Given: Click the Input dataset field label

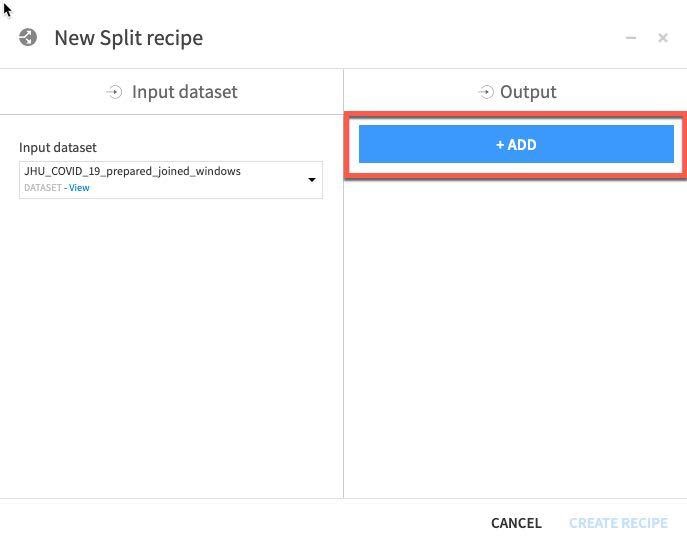Looking at the screenshot, I should pos(58,147).
